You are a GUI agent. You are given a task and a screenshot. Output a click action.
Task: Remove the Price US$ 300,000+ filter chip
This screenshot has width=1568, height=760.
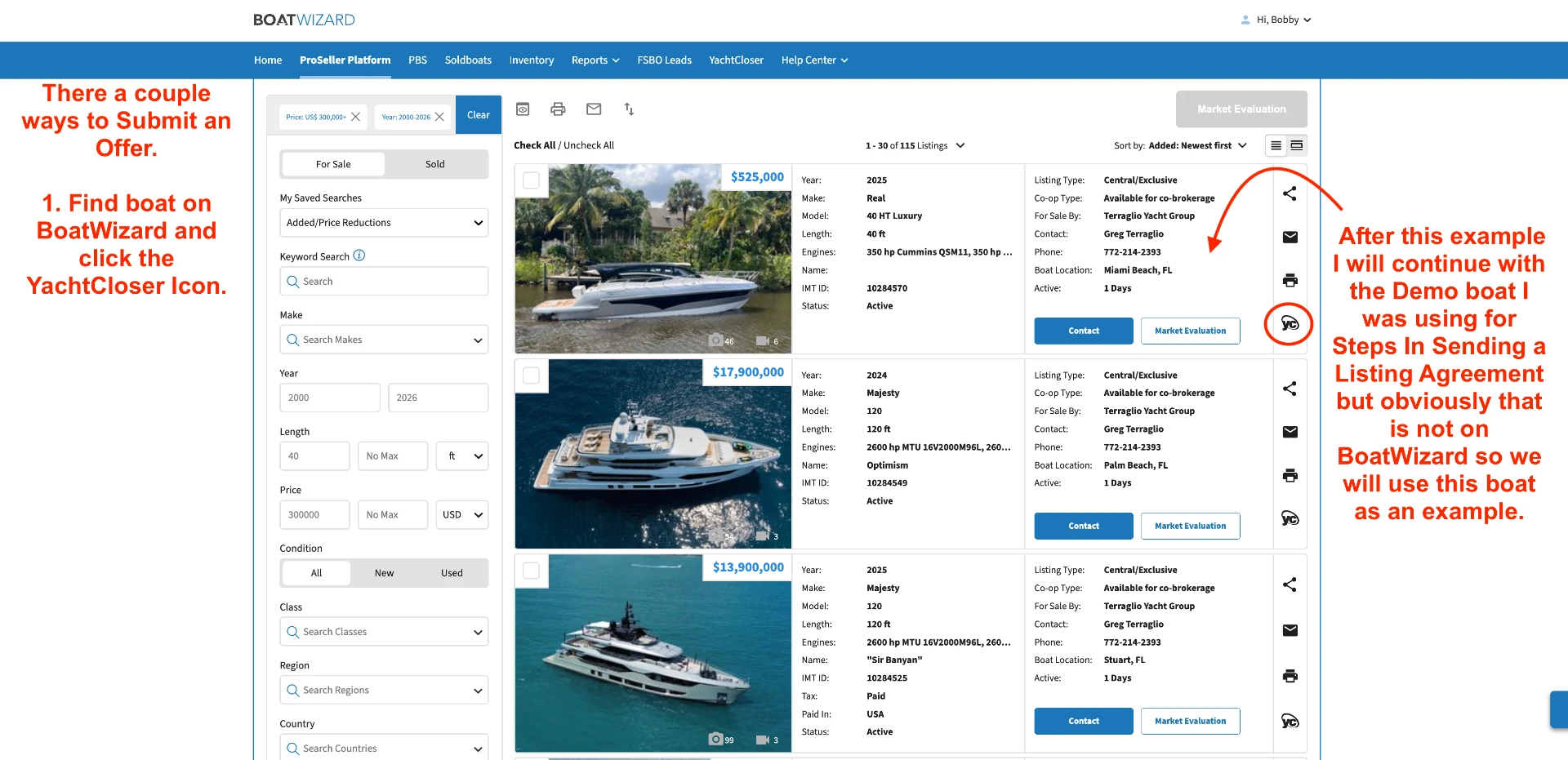pyautogui.click(x=355, y=117)
